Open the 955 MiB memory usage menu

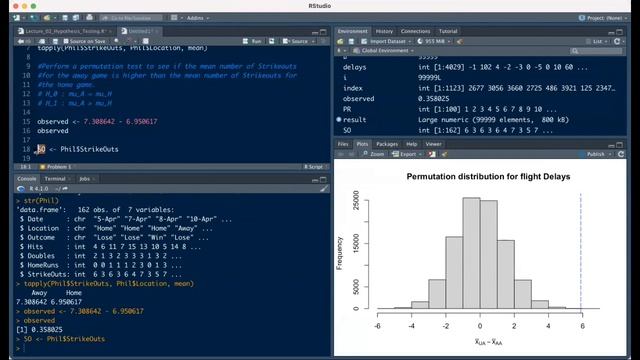point(434,41)
